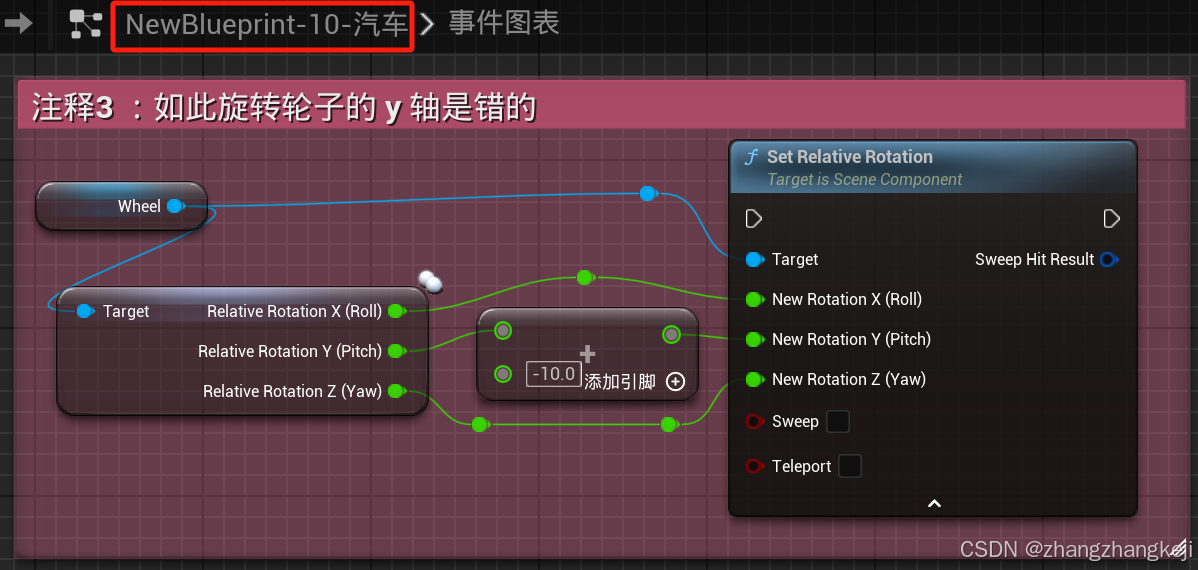Click Set Relative Rotation input exec pin
The height and width of the screenshot is (570, 1198).
[754, 219]
